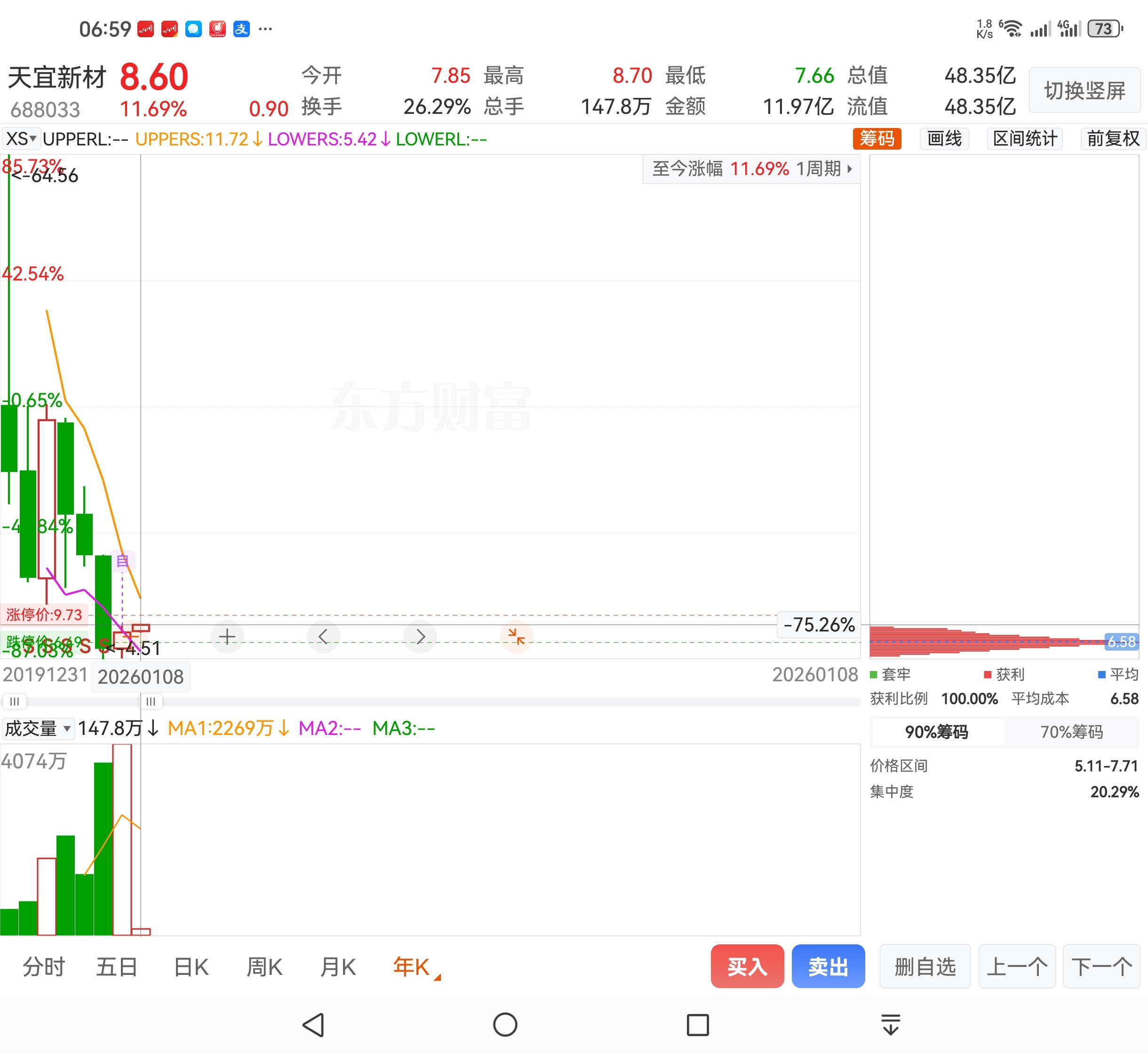Viewport: 1148px width, 1054px height.
Task: Switch to the 日K tab
Action: coord(191,967)
